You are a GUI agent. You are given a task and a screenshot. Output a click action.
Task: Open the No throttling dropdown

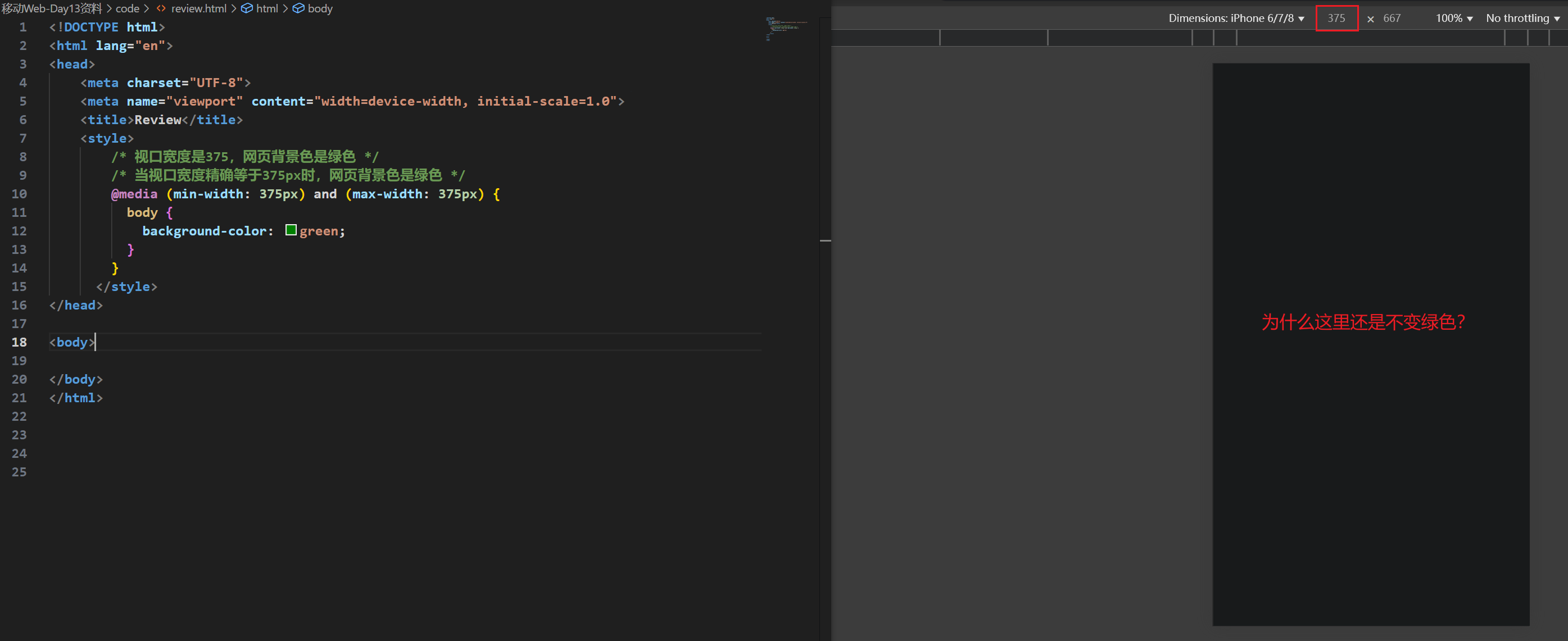[x=1522, y=19]
